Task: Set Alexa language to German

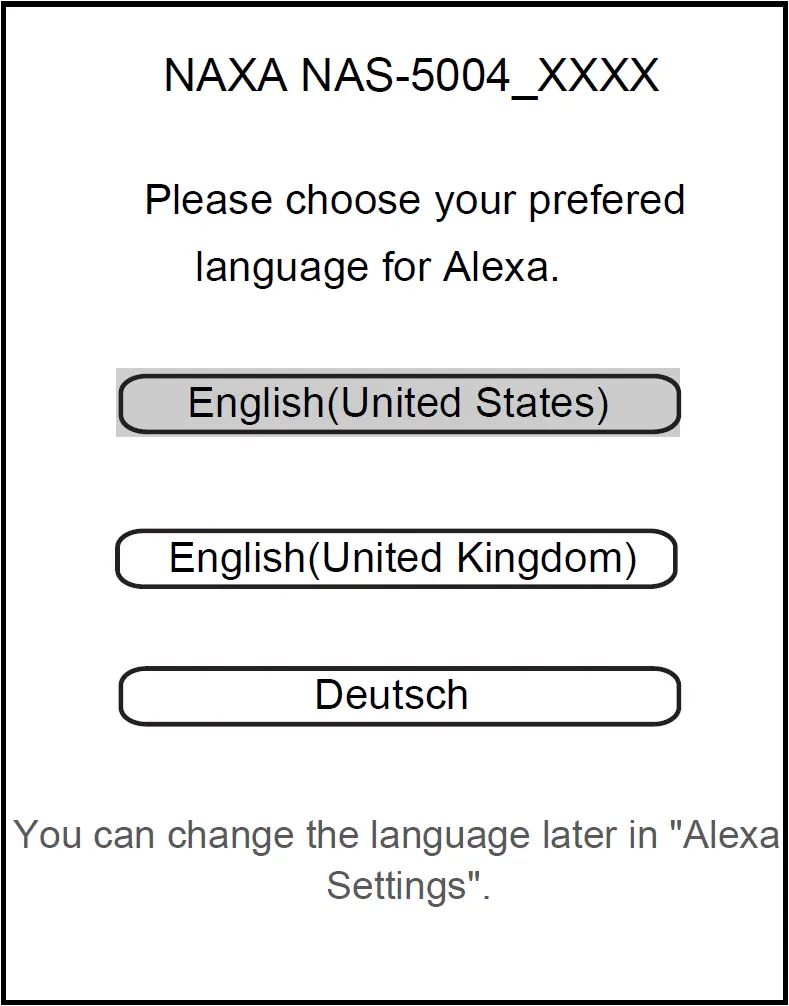Action: pos(399,696)
